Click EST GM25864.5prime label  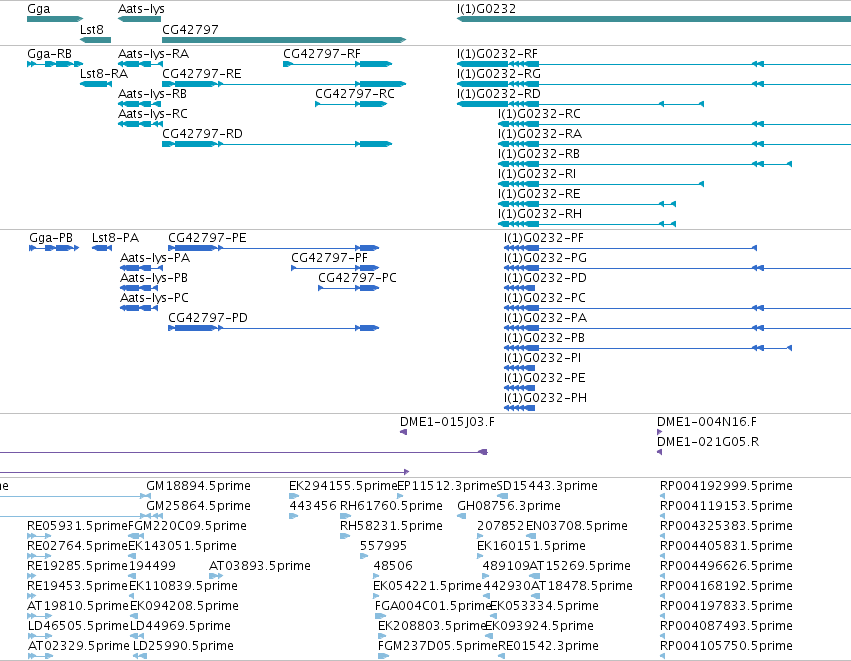[199, 506]
